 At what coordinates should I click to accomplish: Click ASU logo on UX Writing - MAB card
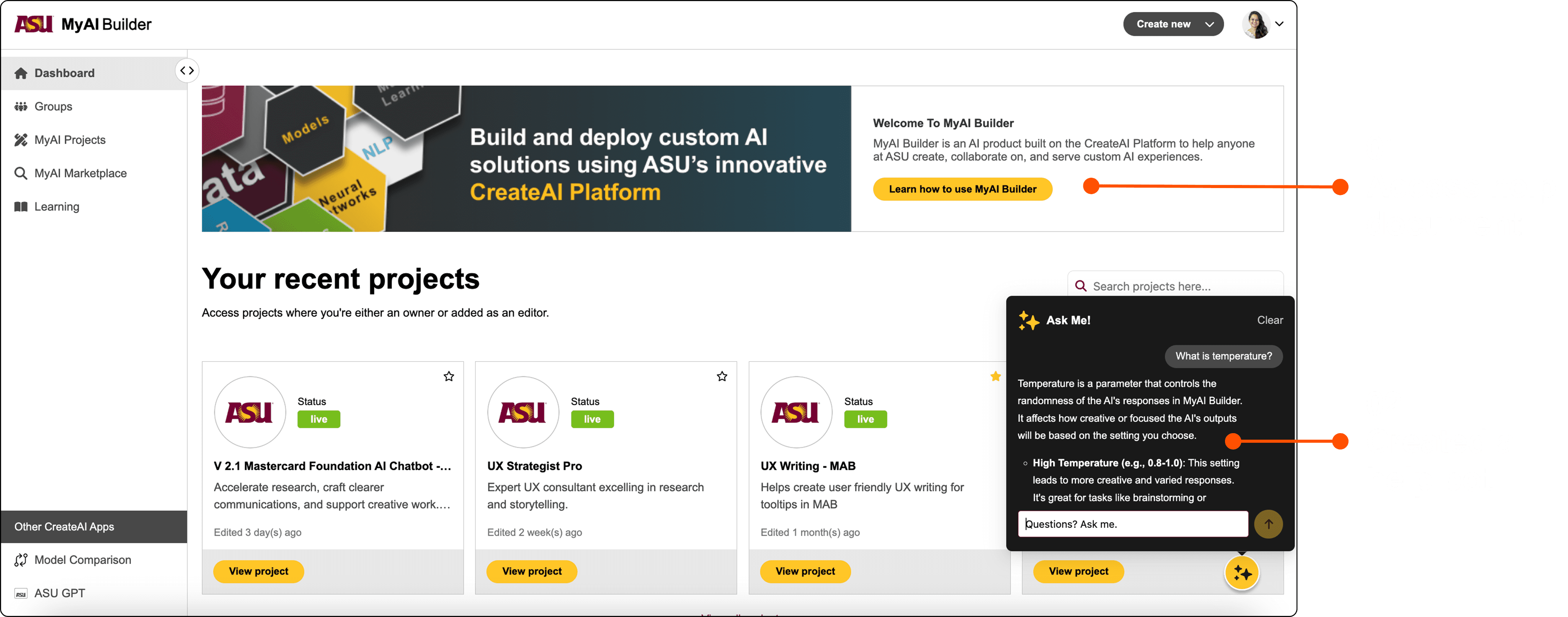(x=796, y=412)
